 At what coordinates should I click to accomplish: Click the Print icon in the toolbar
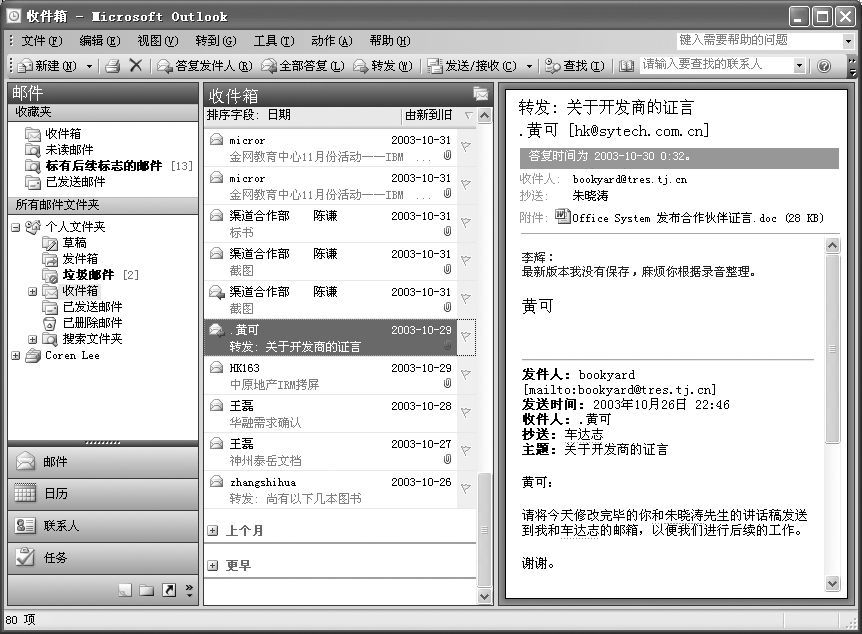tap(113, 66)
